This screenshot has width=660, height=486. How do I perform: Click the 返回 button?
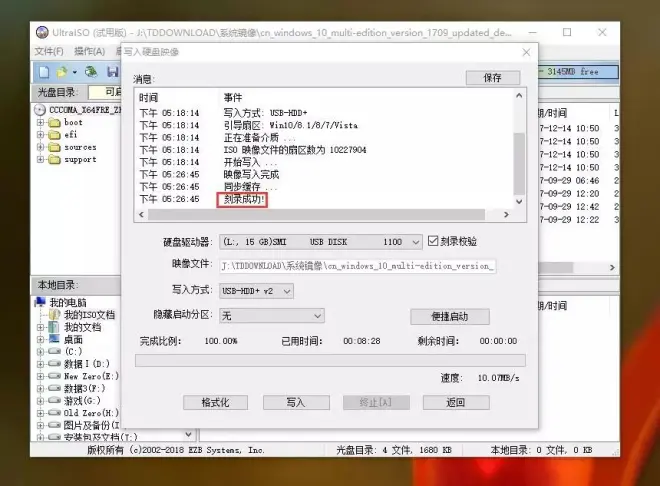456,402
